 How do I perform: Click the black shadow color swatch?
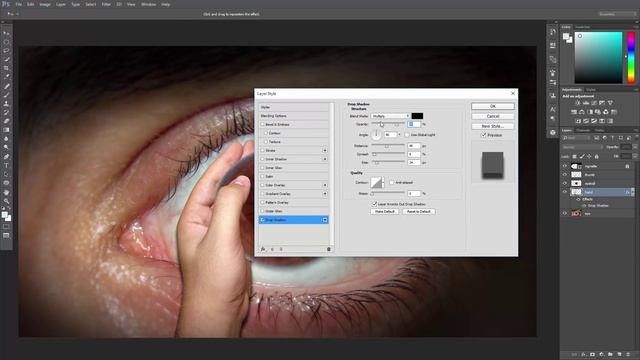(417, 116)
